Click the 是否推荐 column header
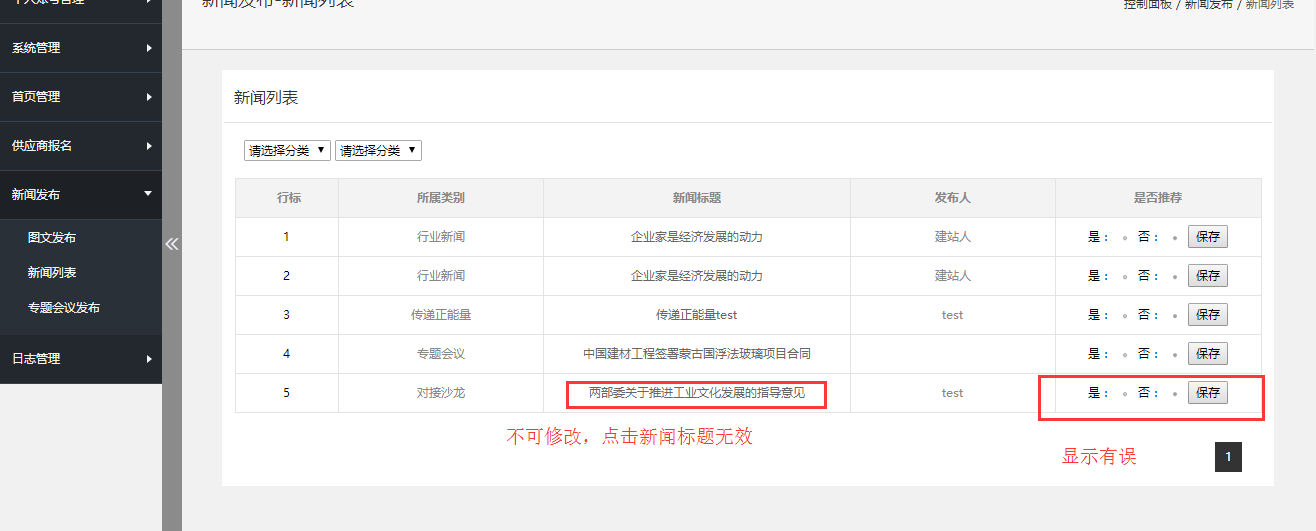The image size is (1316, 531). point(1158,198)
